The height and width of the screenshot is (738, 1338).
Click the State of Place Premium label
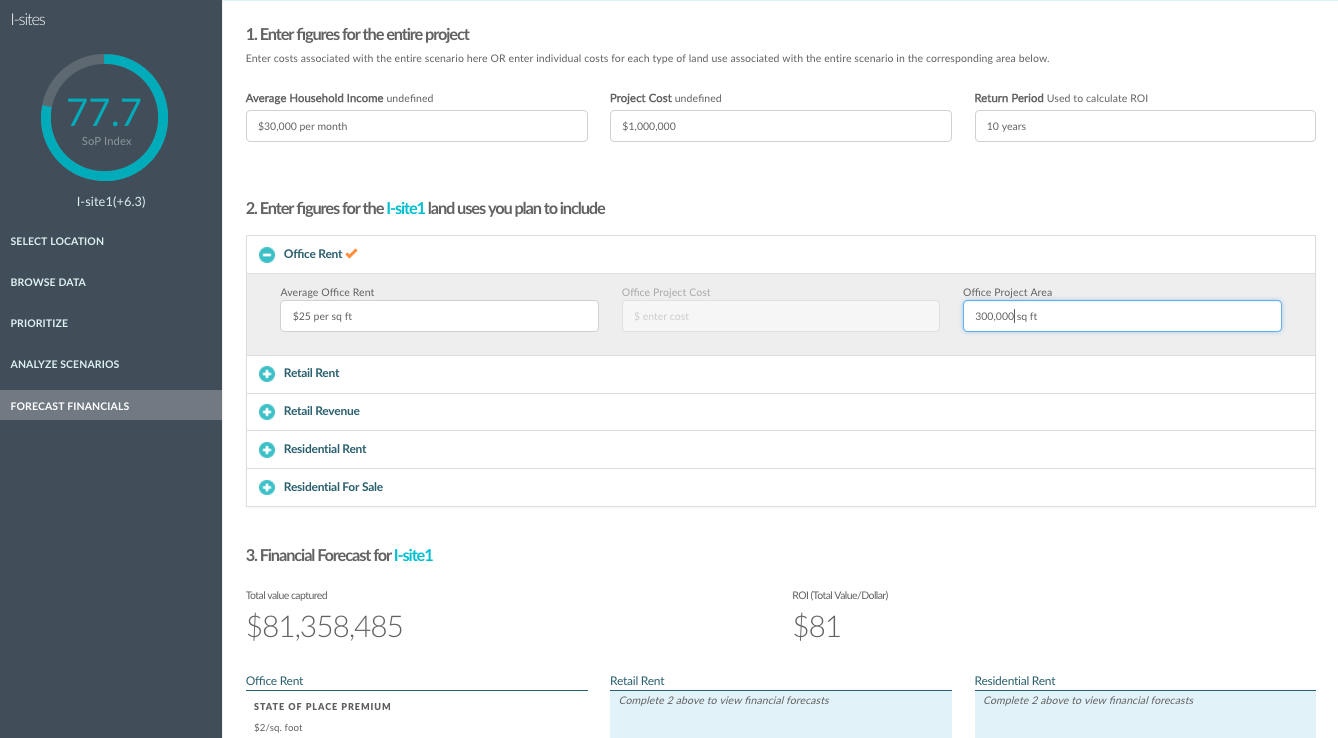pos(322,706)
